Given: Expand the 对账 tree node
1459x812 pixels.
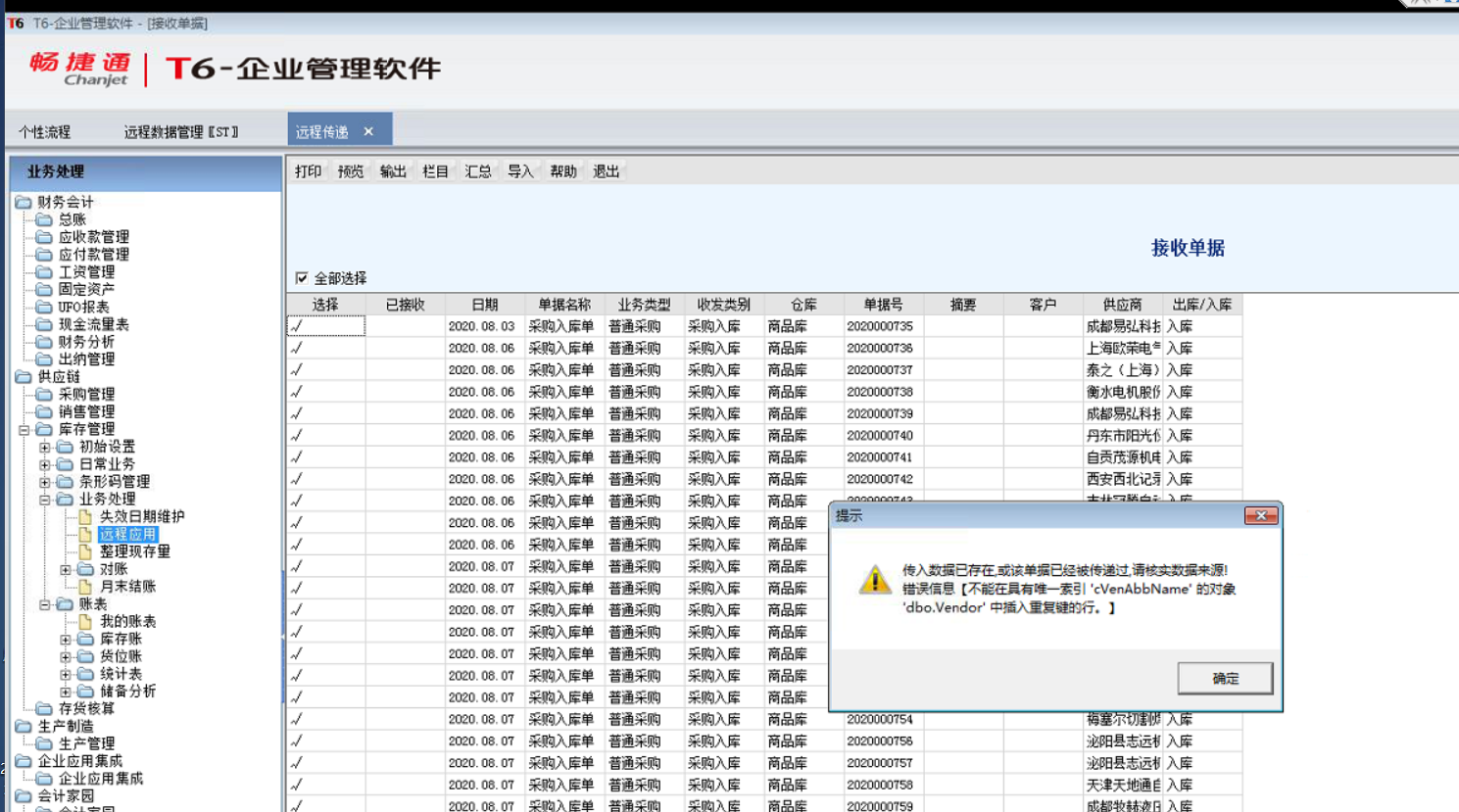Looking at the screenshot, I should 66,569.
